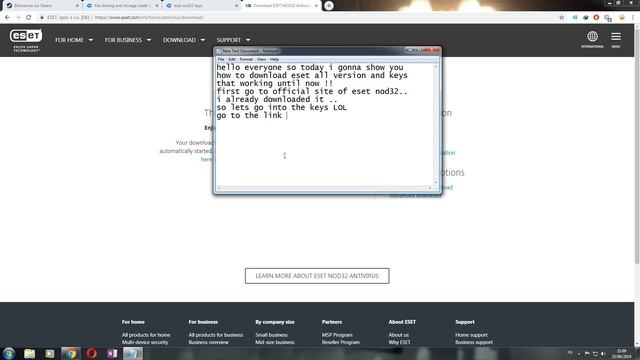640x360 pixels.
Task: Open the Action Center flag tray icon
Action: pos(587,353)
